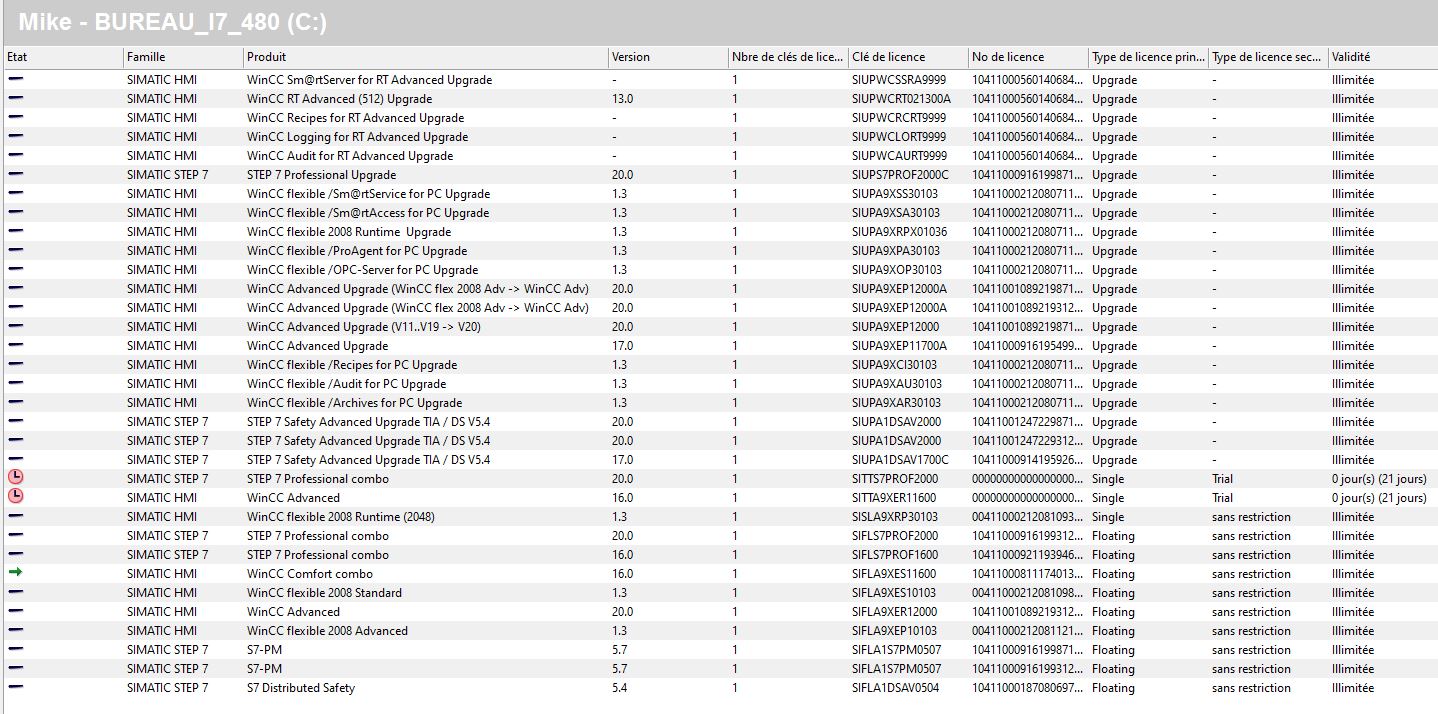Select the WinCC flexible 2008 Standard product

click(x=324, y=593)
